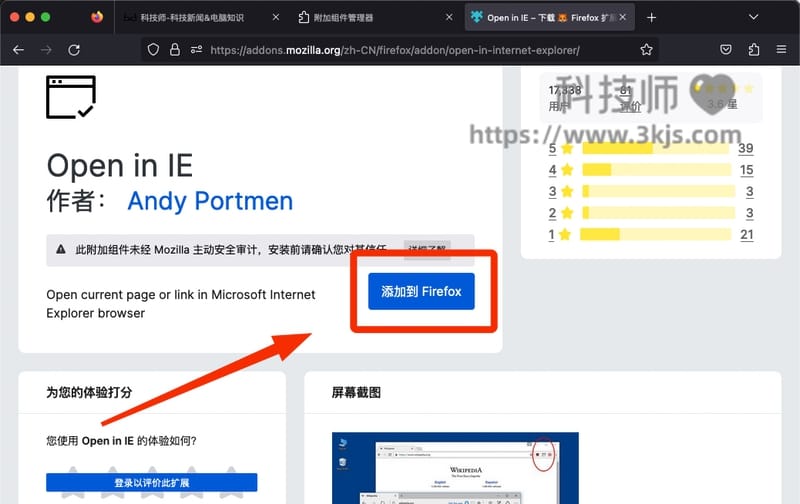The height and width of the screenshot is (504, 800).
Task: Filter reviews by 5 stars link
Action: pos(553,148)
